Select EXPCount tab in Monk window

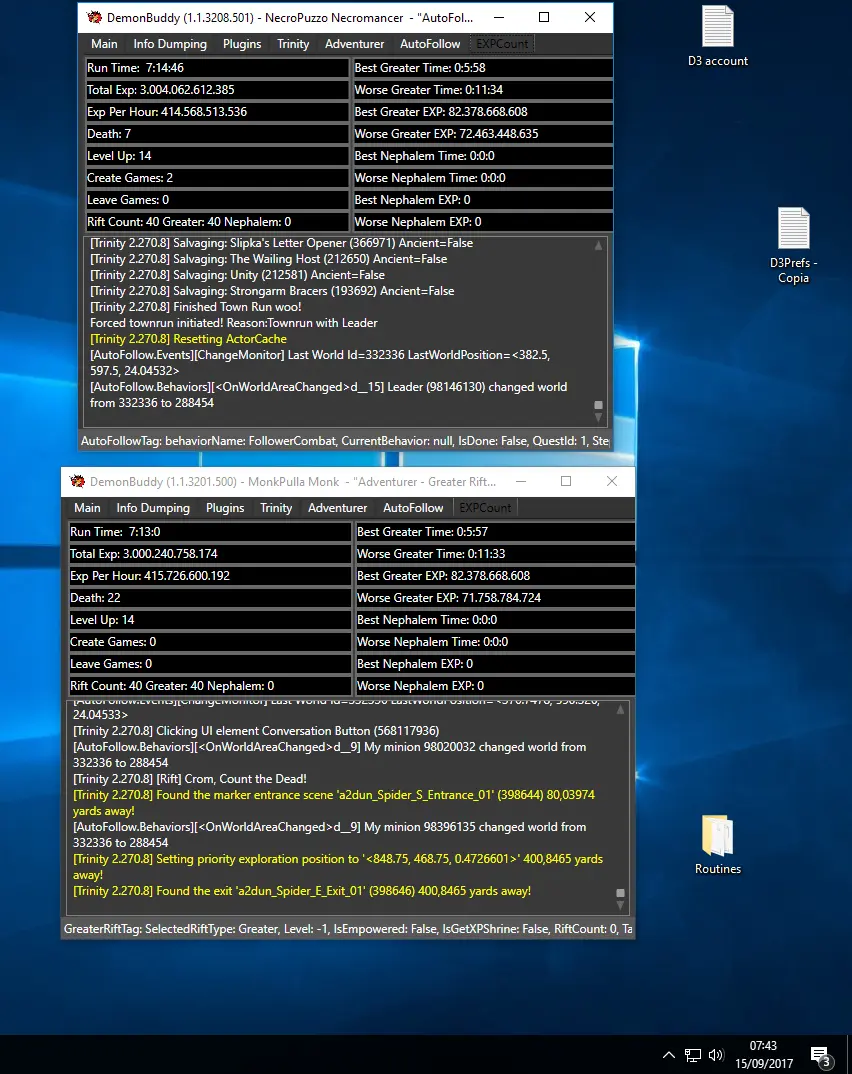(x=485, y=508)
